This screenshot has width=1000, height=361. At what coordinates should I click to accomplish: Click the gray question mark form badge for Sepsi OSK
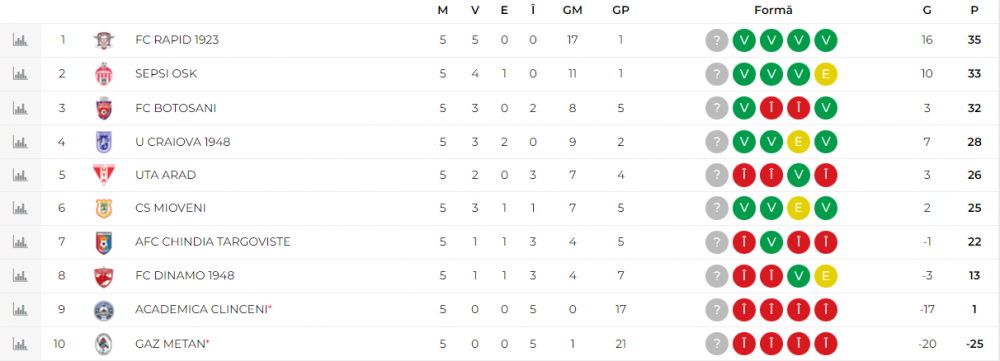[x=717, y=75]
